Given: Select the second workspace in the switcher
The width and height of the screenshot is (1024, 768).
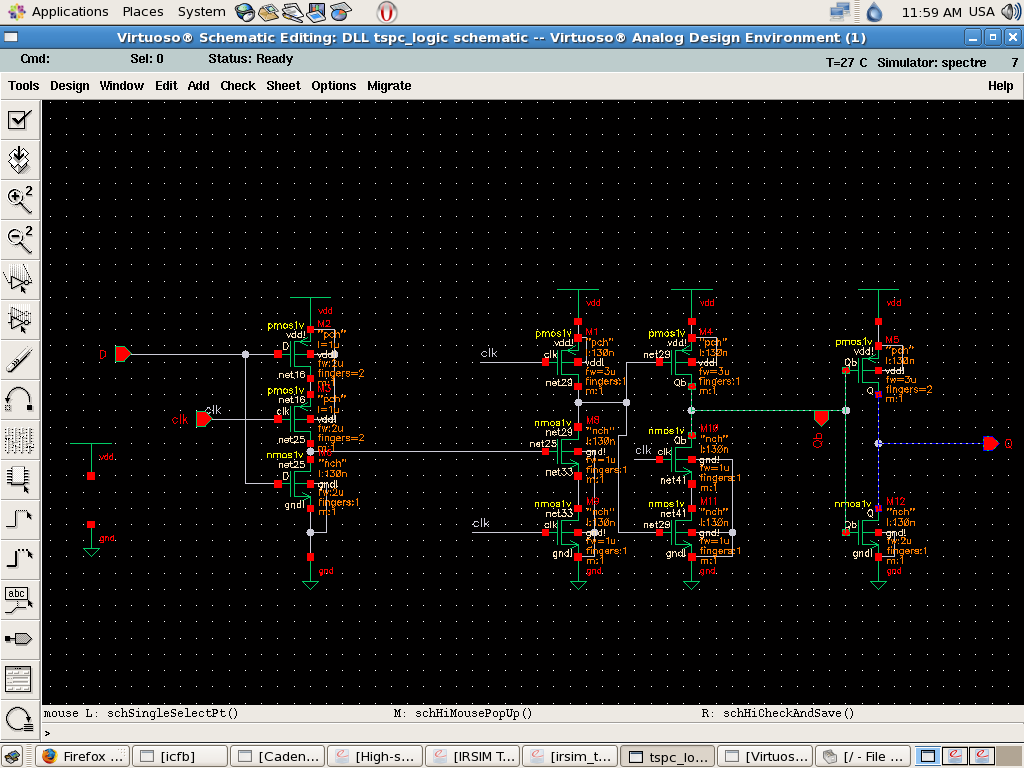Looking at the screenshot, I should click(954, 756).
